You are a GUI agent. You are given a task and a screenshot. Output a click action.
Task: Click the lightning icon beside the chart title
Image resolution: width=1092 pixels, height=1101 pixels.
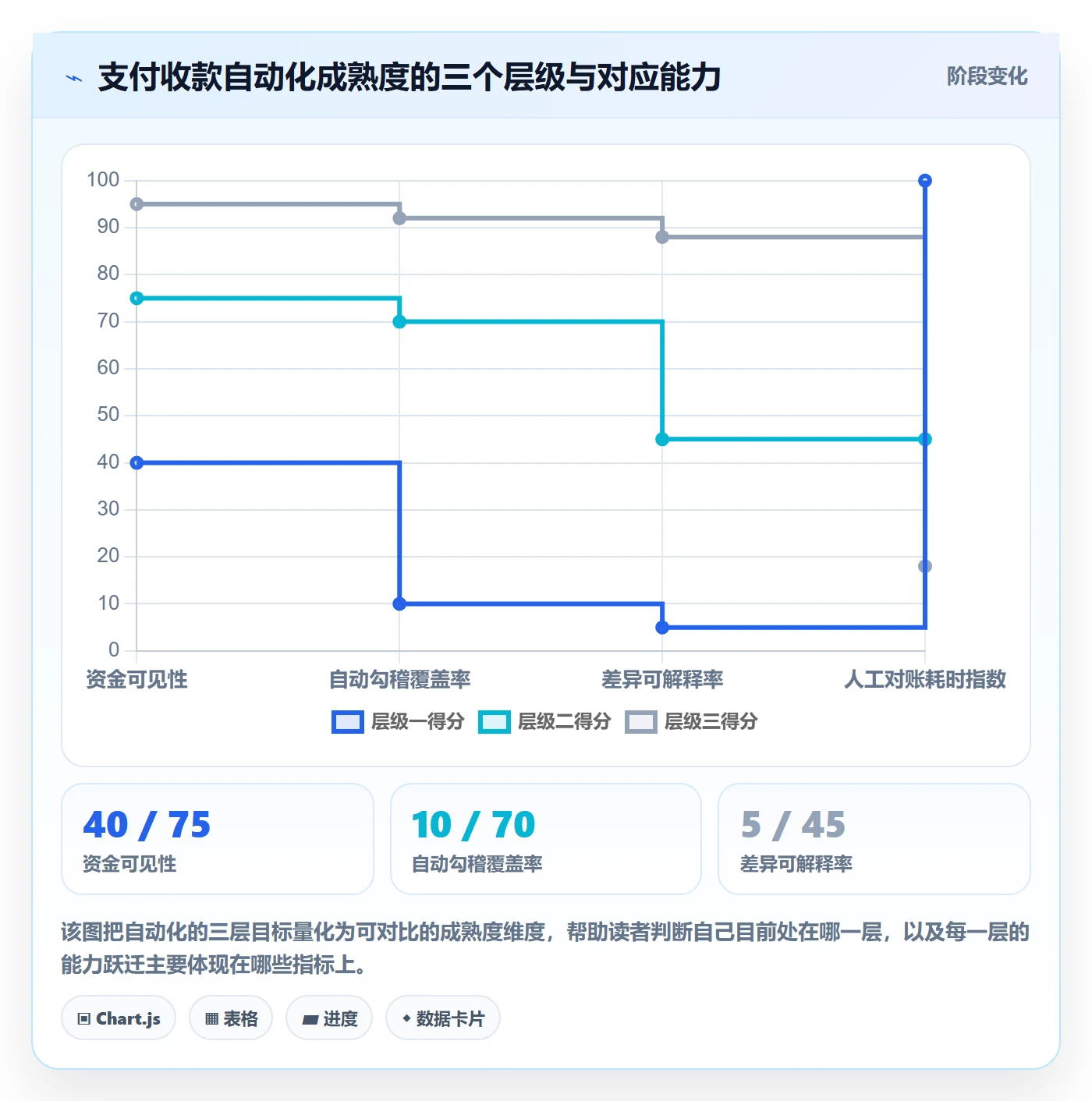[74, 78]
